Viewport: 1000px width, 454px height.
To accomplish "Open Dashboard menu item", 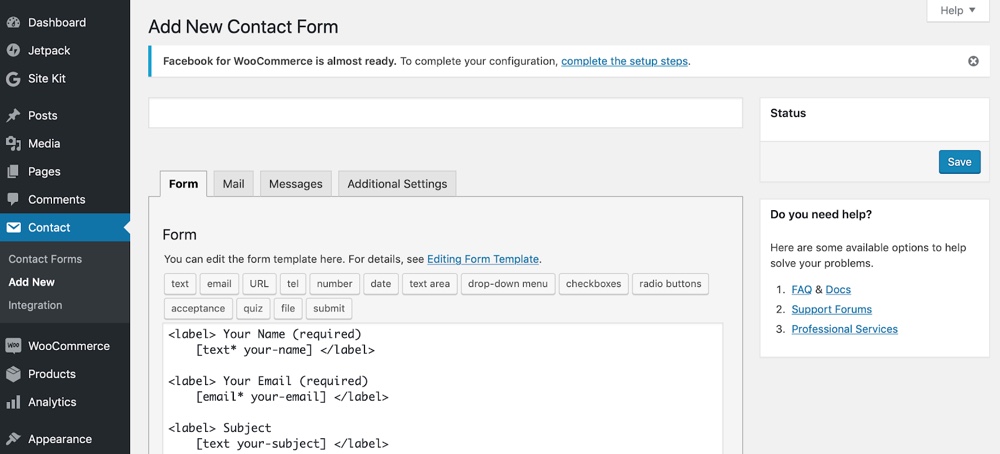I will (64, 22).
